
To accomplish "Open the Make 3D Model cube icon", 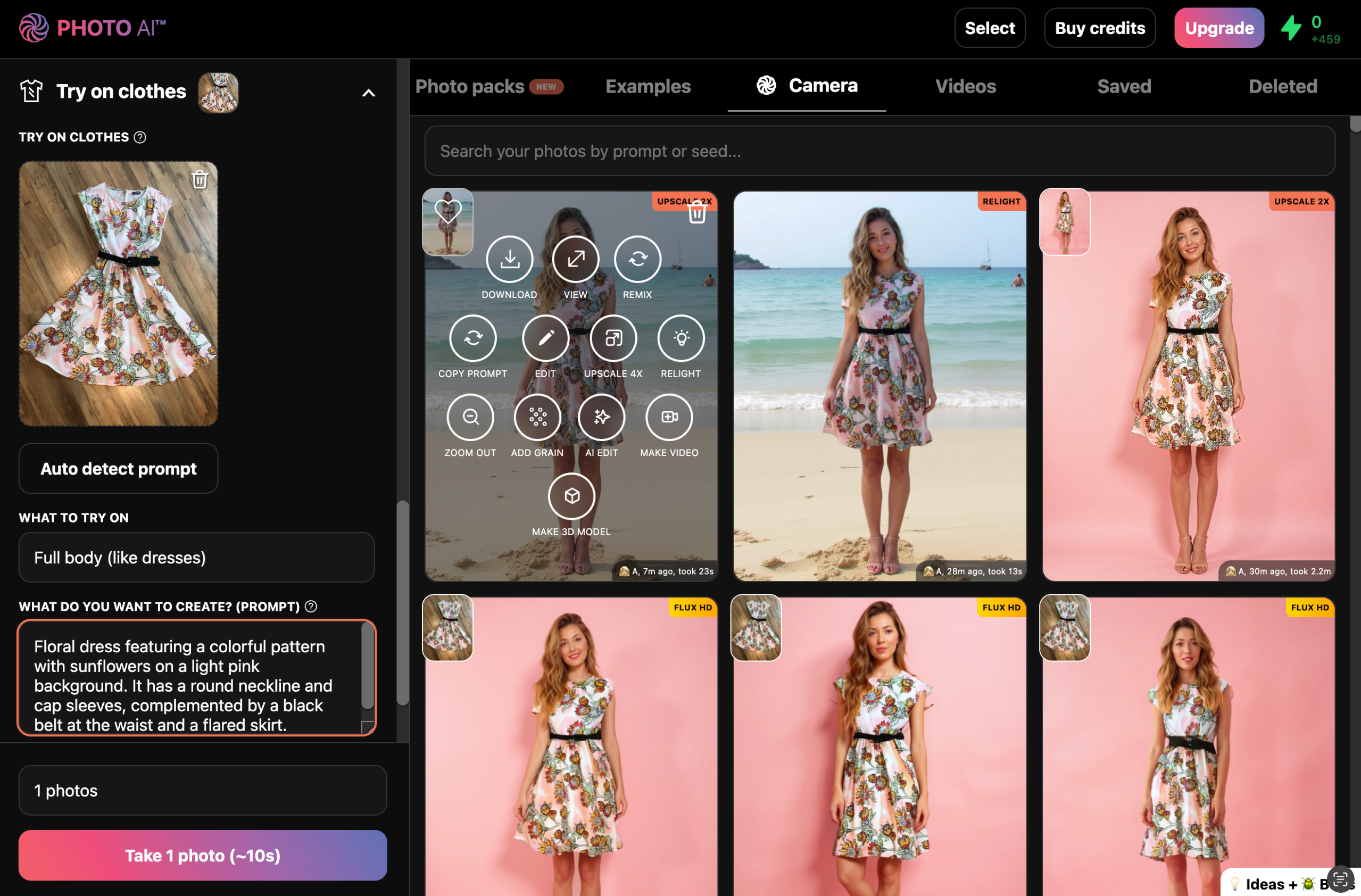I will click(571, 496).
